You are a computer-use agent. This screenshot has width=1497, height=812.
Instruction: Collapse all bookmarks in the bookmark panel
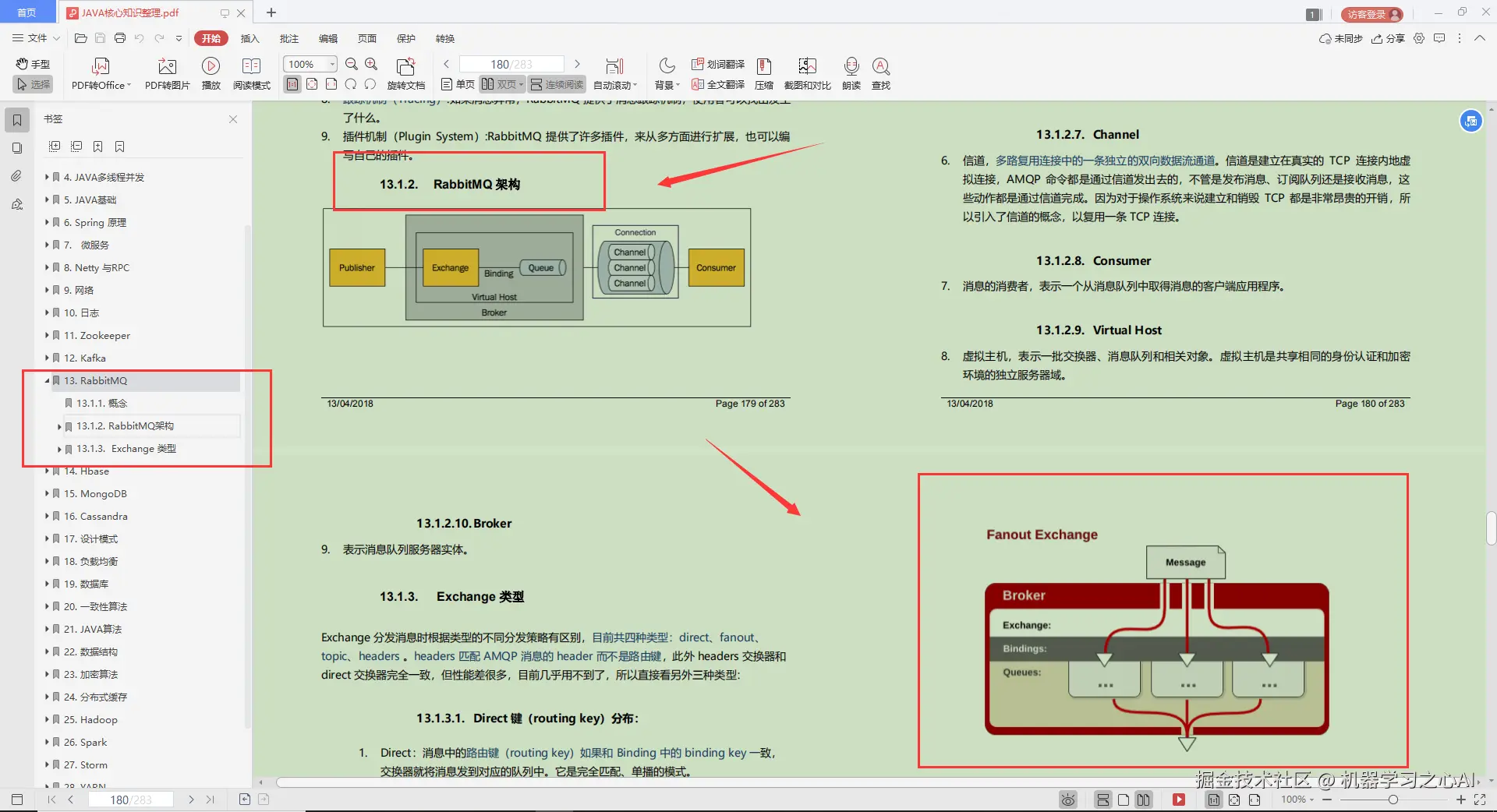coord(76,147)
